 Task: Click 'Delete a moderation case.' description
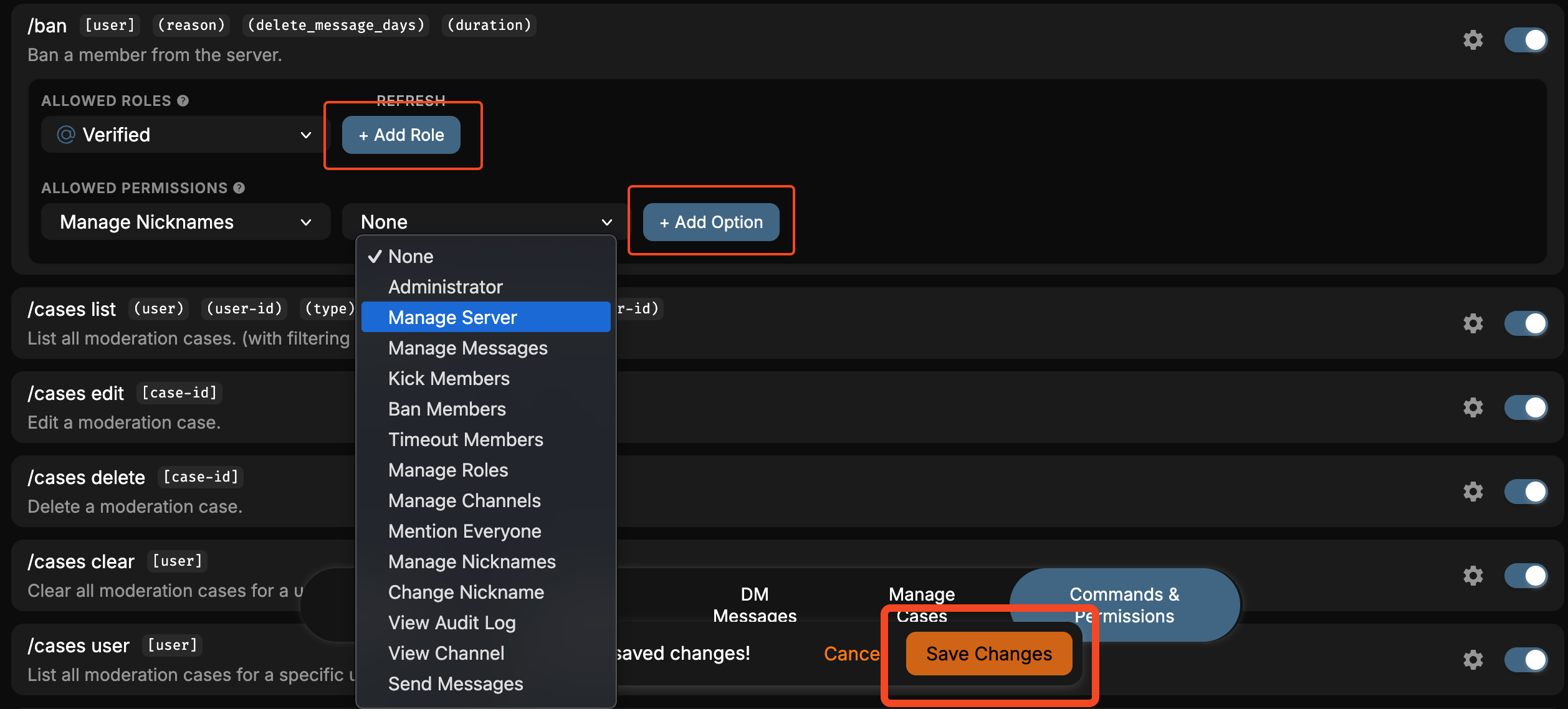pos(135,507)
